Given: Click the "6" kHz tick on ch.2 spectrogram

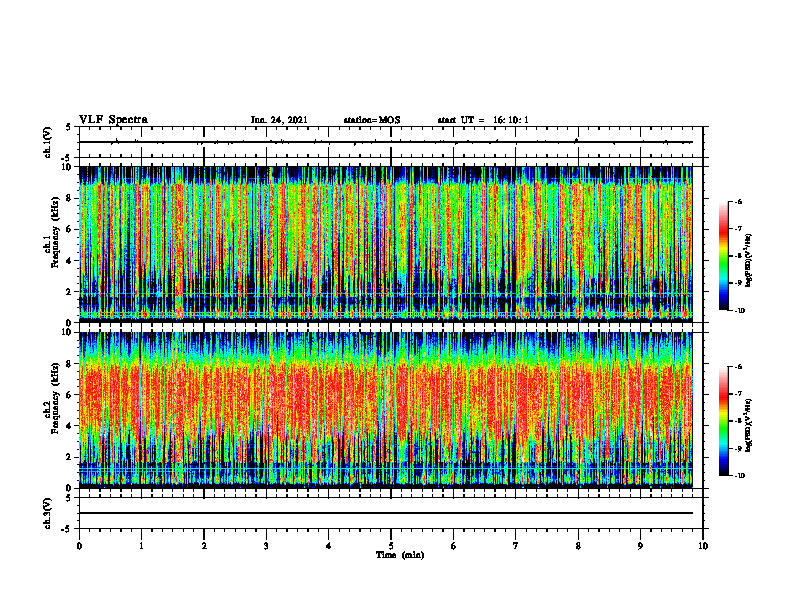Looking at the screenshot, I should 70,395.
